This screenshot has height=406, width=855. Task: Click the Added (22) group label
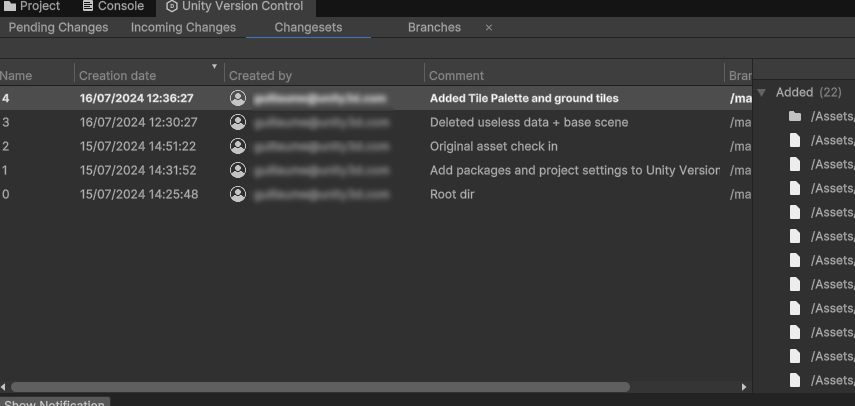point(808,92)
